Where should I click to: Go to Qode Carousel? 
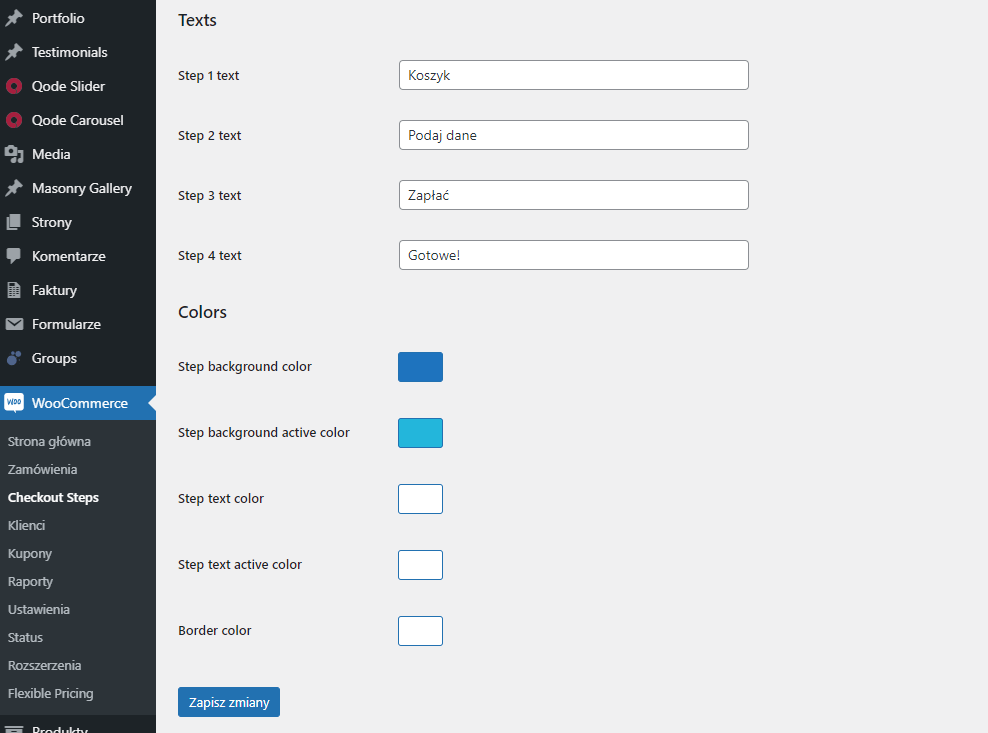click(x=78, y=120)
